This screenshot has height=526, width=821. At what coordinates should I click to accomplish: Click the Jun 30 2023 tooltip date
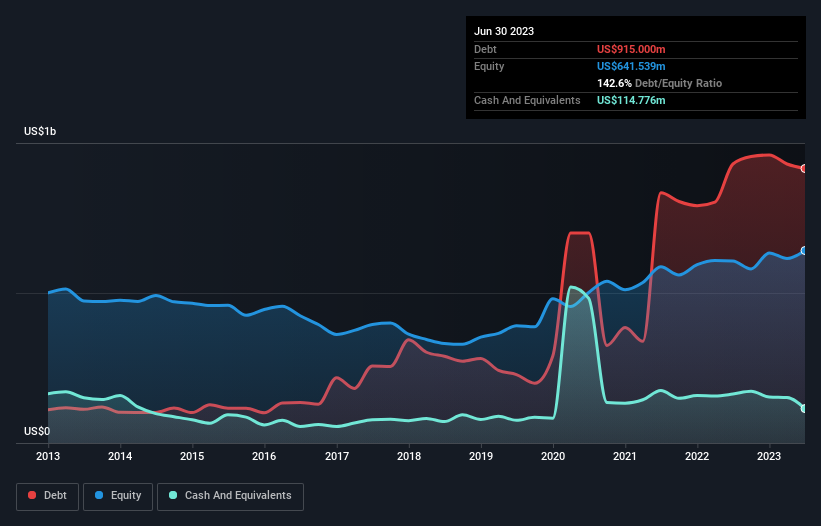click(x=504, y=31)
